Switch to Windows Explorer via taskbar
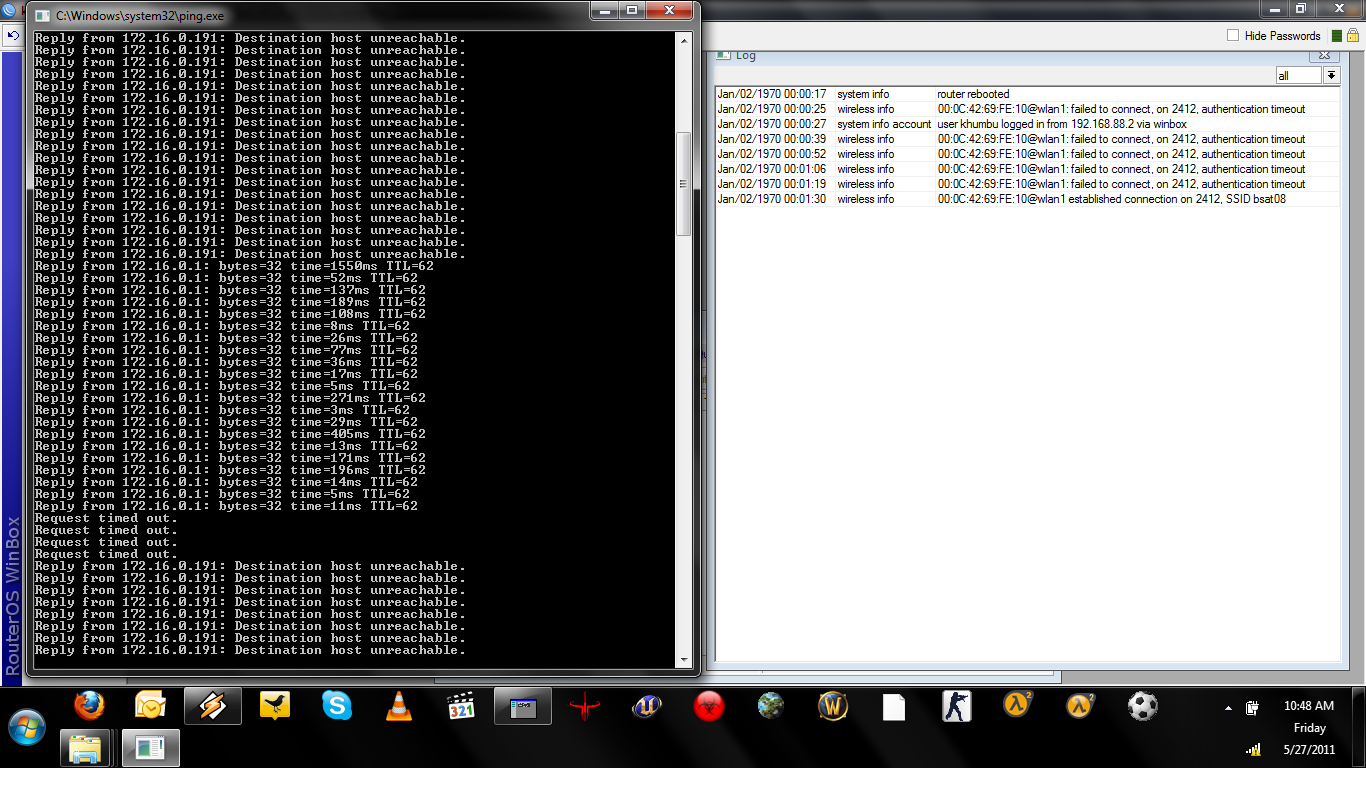Image resolution: width=1366 pixels, height=799 pixels. tap(85, 749)
